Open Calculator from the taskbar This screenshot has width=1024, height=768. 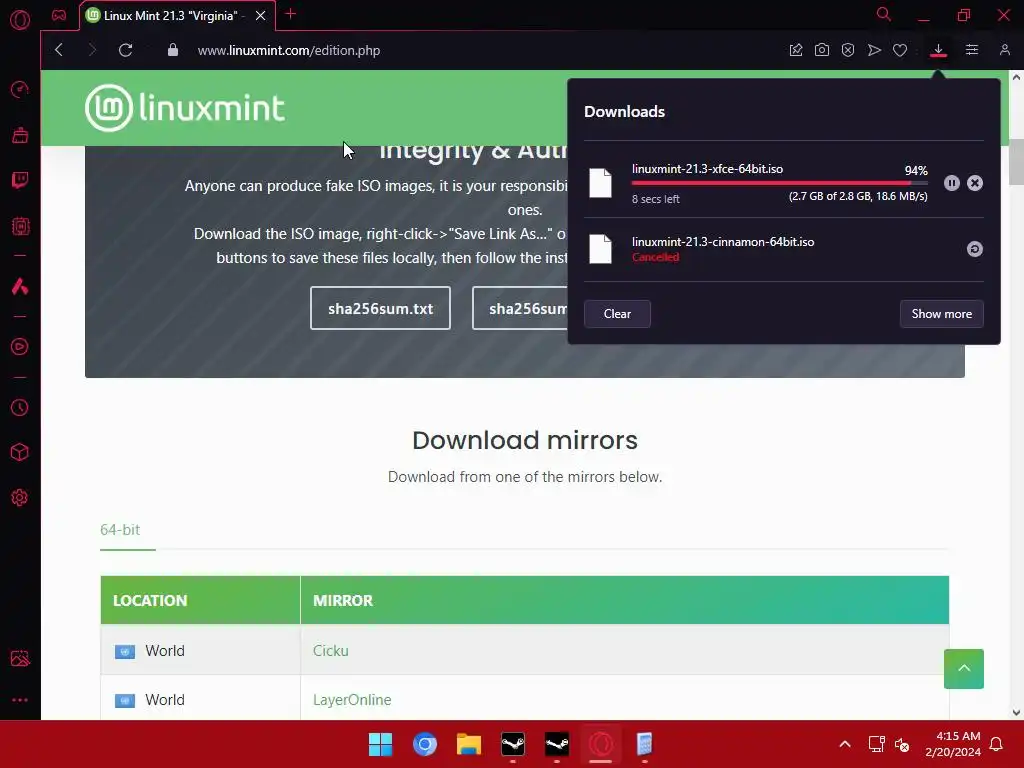645,744
